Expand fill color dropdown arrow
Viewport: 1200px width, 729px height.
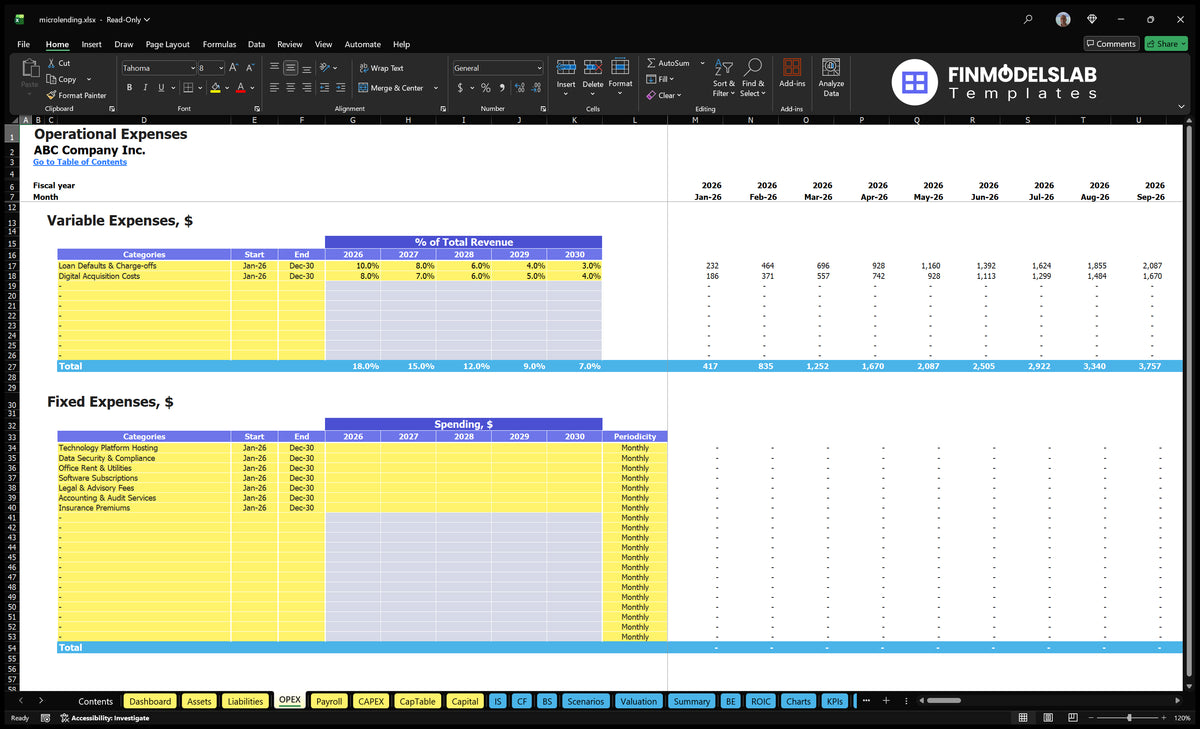226,88
